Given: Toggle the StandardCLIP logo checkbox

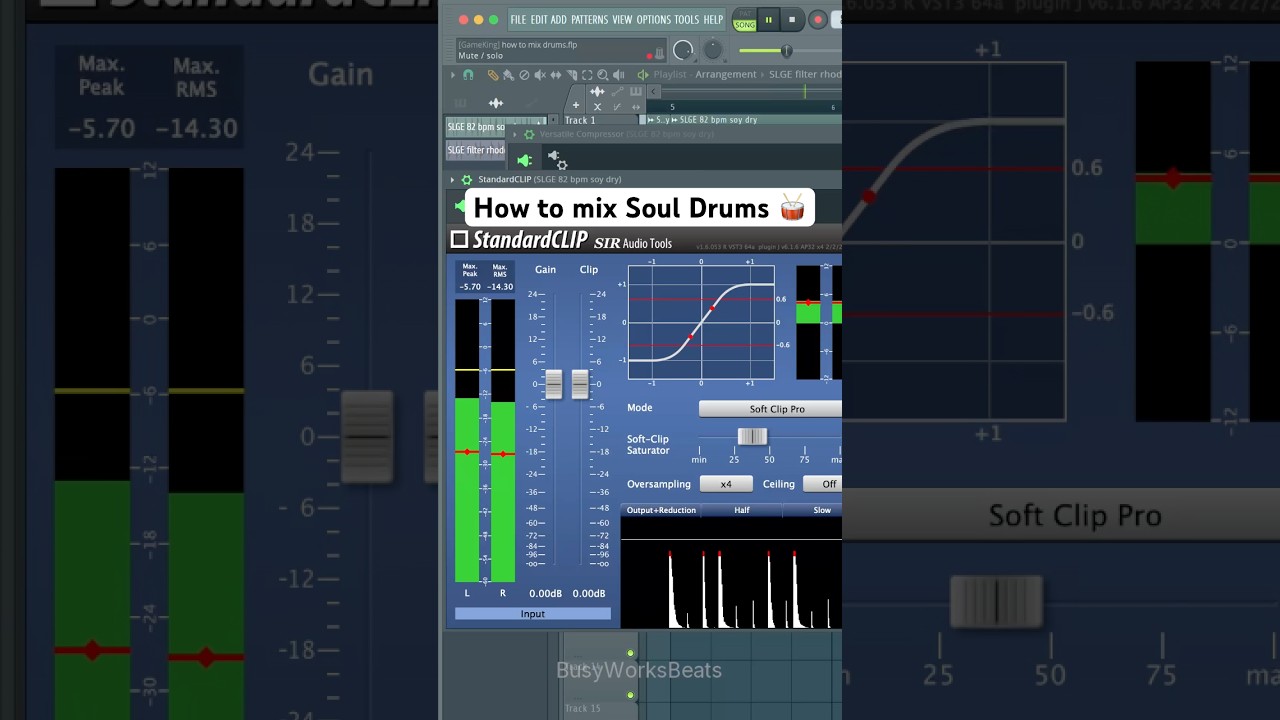Looking at the screenshot, I should pyautogui.click(x=459, y=239).
